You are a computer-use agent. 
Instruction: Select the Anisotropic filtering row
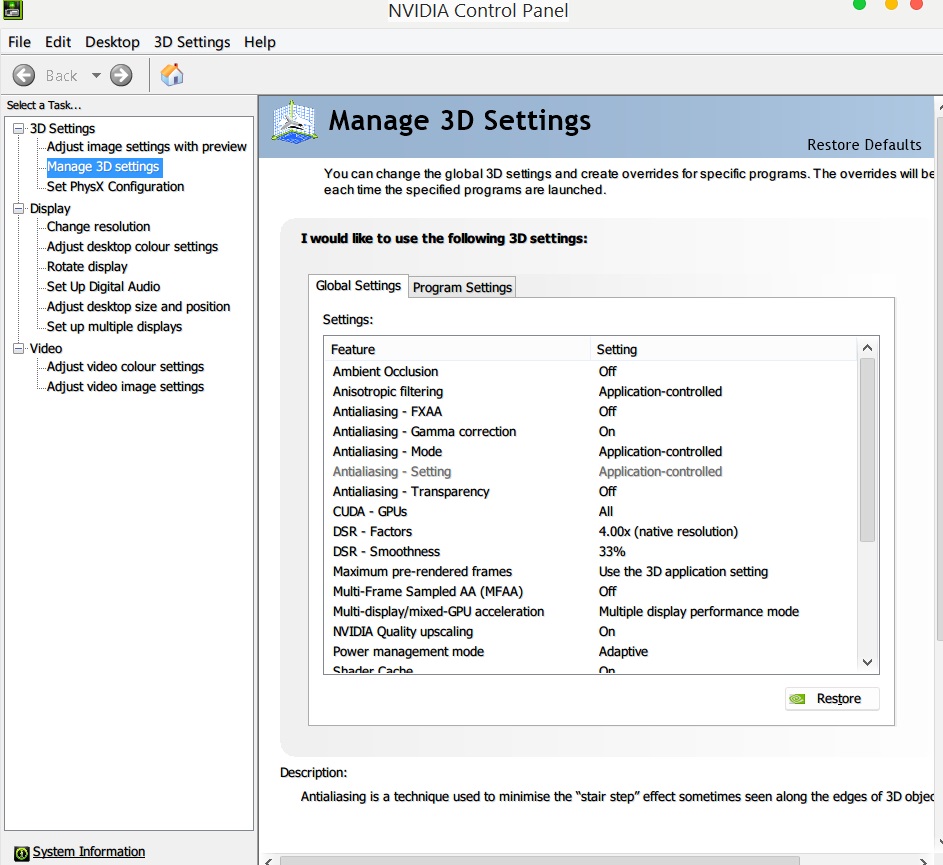click(592, 392)
